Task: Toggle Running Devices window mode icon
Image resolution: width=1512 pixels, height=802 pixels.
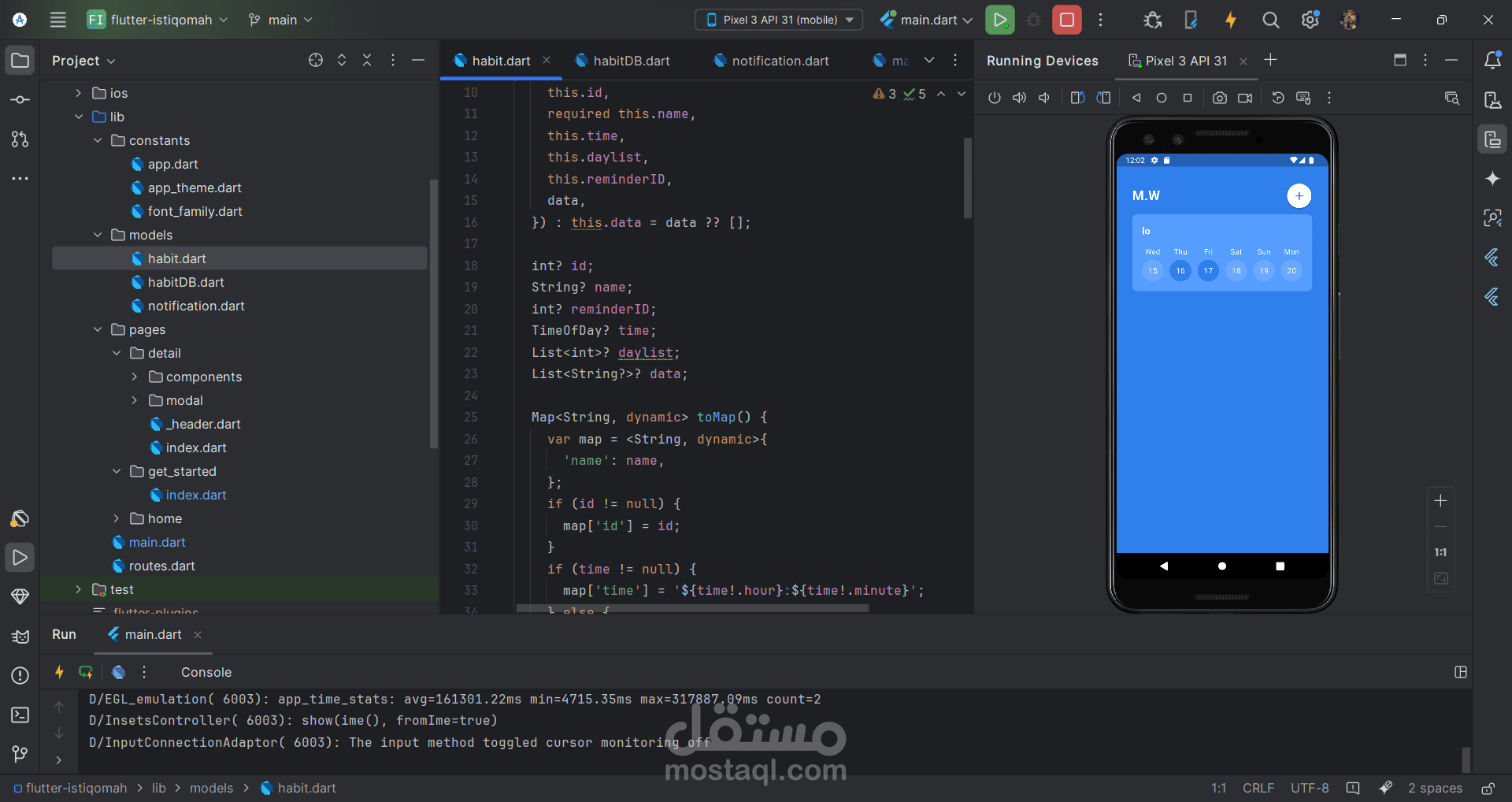Action: 1400,60
